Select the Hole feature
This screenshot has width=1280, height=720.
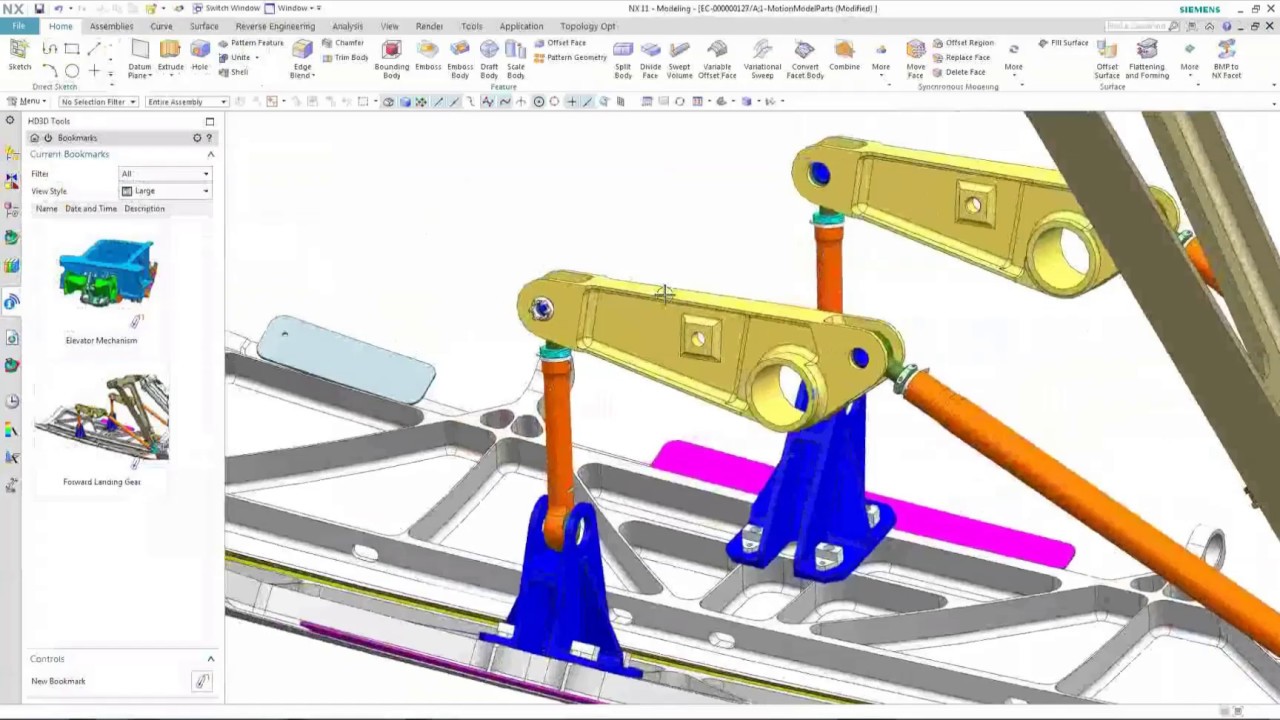[200, 56]
